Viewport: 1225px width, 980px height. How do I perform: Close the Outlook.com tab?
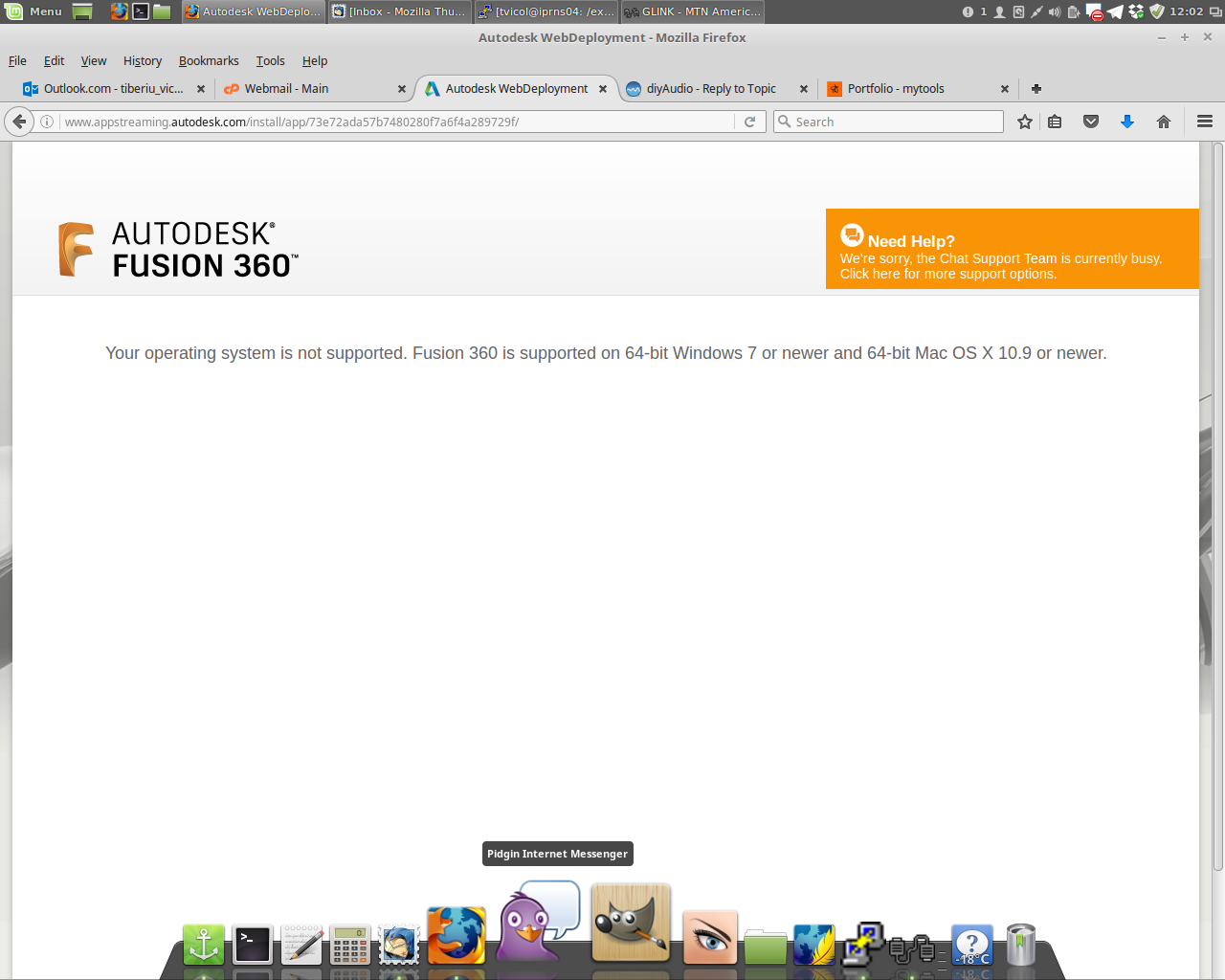coord(201,89)
